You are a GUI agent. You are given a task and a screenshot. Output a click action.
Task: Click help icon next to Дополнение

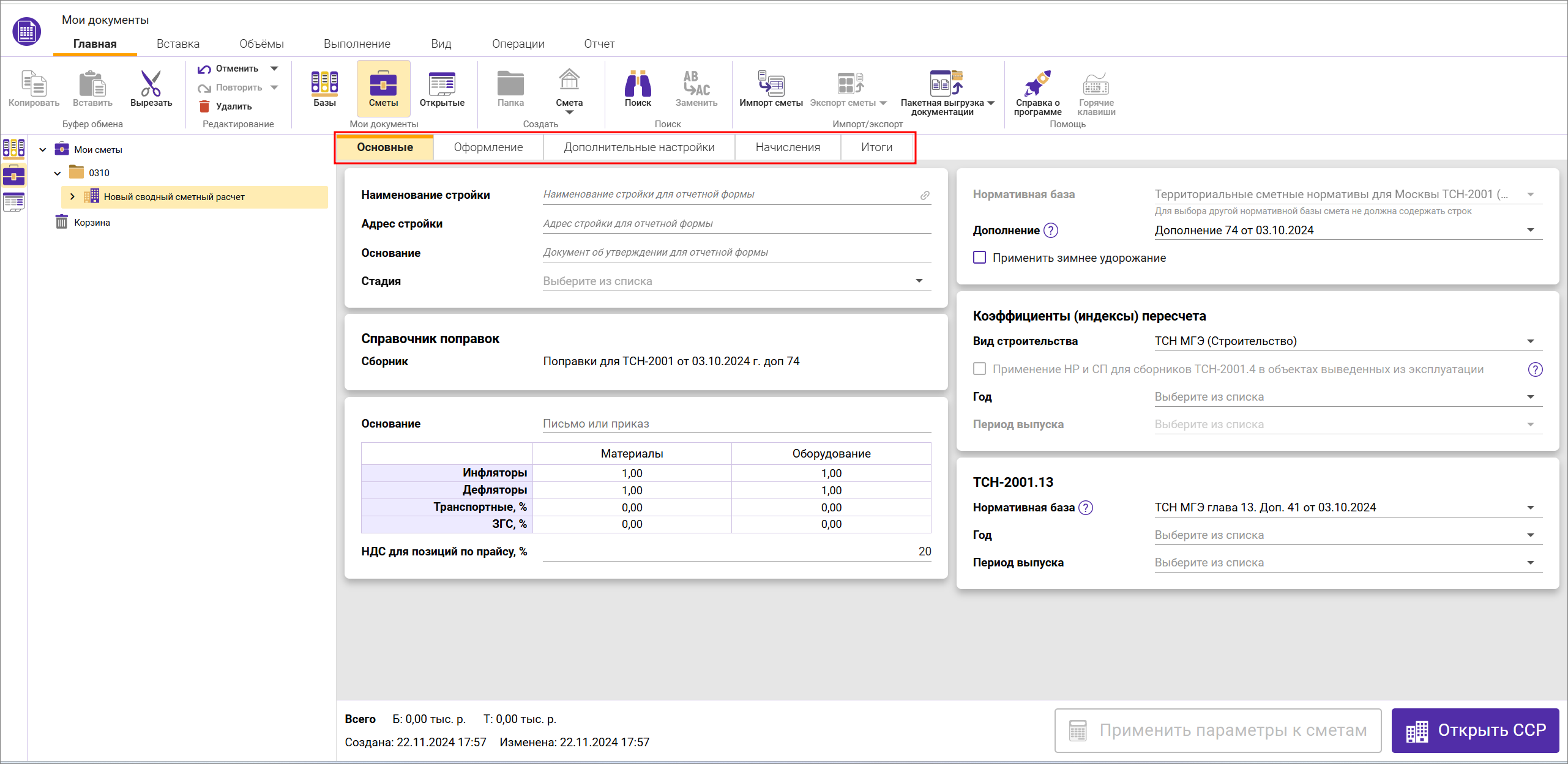(x=1050, y=231)
